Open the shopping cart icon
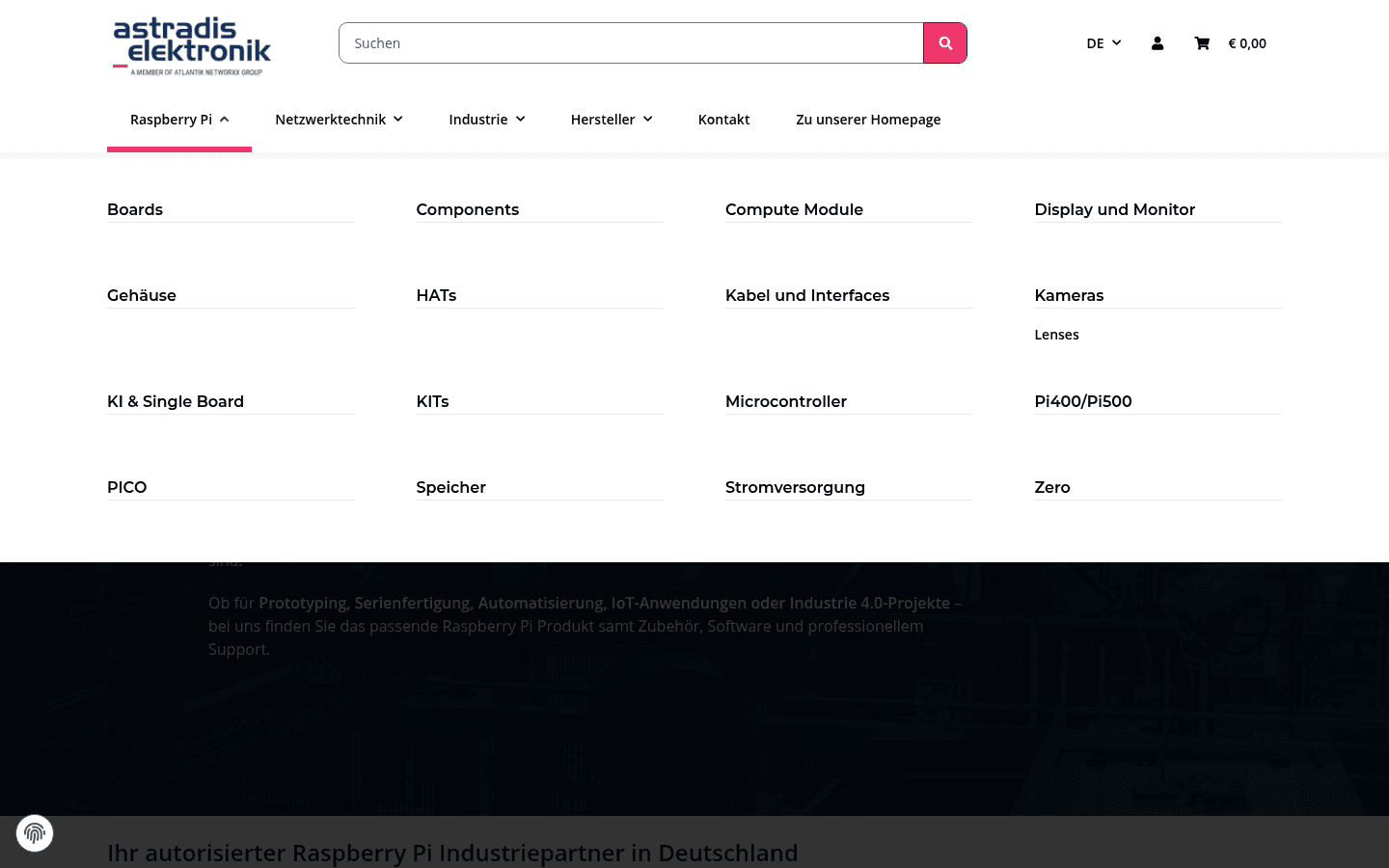Image resolution: width=1389 pixels, height=868 pixels. click(1202, 43)
